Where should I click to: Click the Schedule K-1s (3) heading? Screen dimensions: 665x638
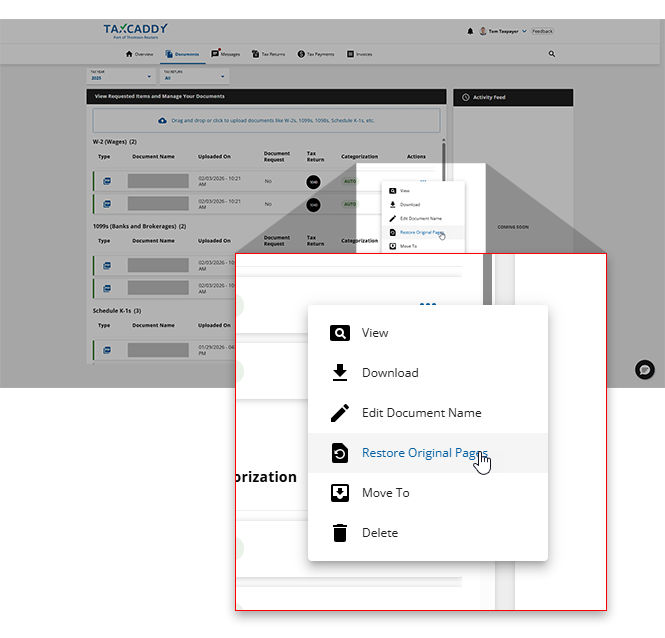pyautogui.click(x=117, y=311)
